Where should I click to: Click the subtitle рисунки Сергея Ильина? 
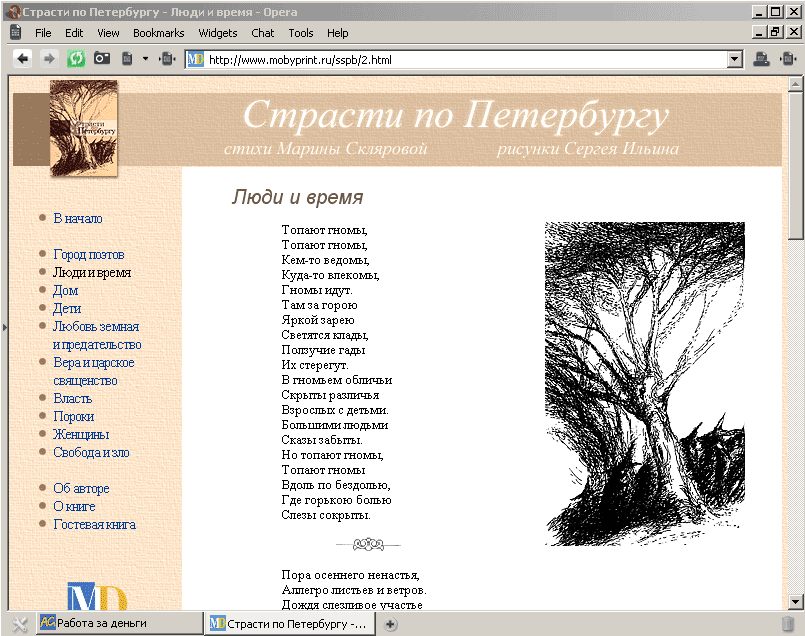[x=588, y=148]
